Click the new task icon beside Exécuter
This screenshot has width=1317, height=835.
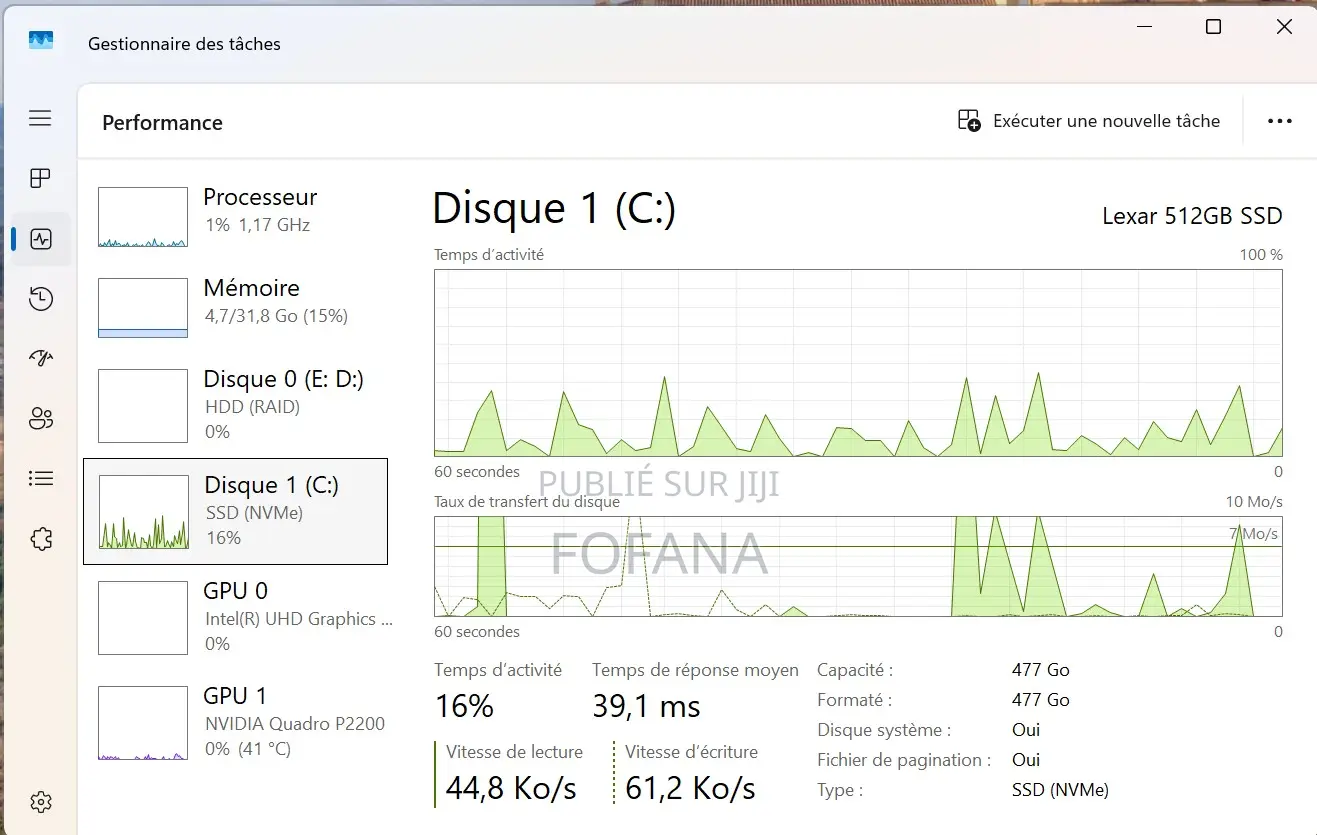click(966, 120)
